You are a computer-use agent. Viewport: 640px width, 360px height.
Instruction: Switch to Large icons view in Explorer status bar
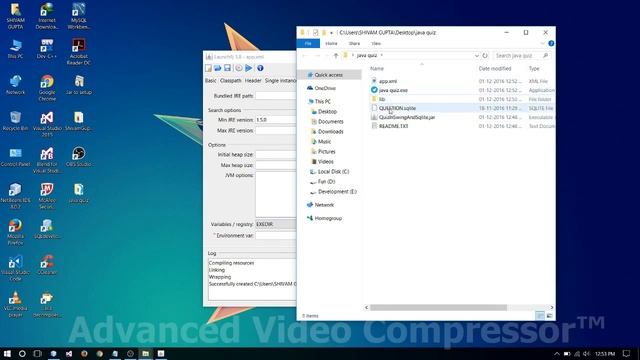(549, 316)
